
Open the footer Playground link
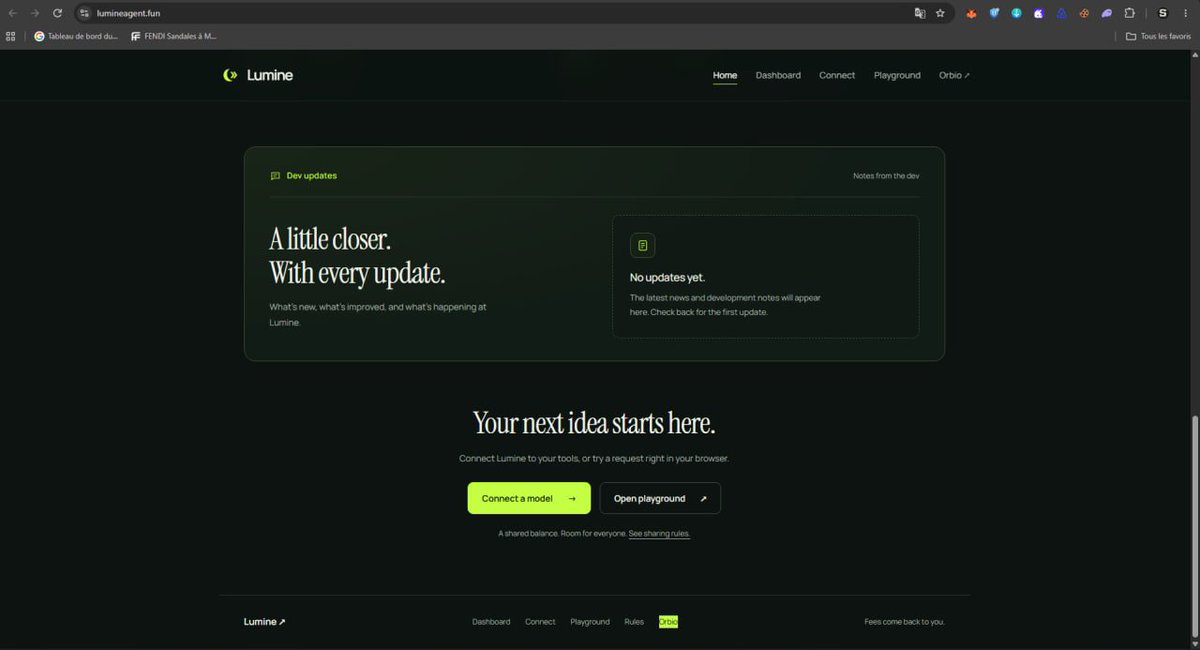tap(590, 622)
